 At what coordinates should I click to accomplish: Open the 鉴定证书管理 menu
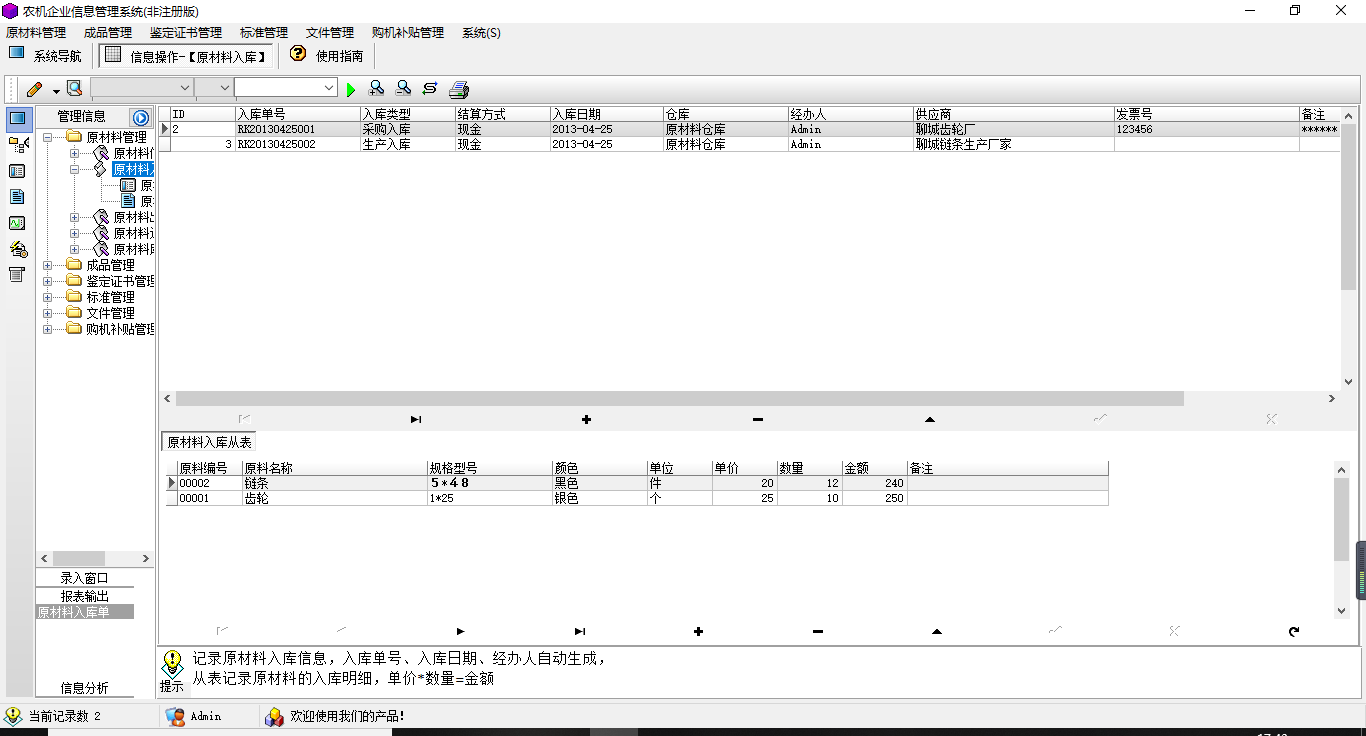[x=186, y=33]
